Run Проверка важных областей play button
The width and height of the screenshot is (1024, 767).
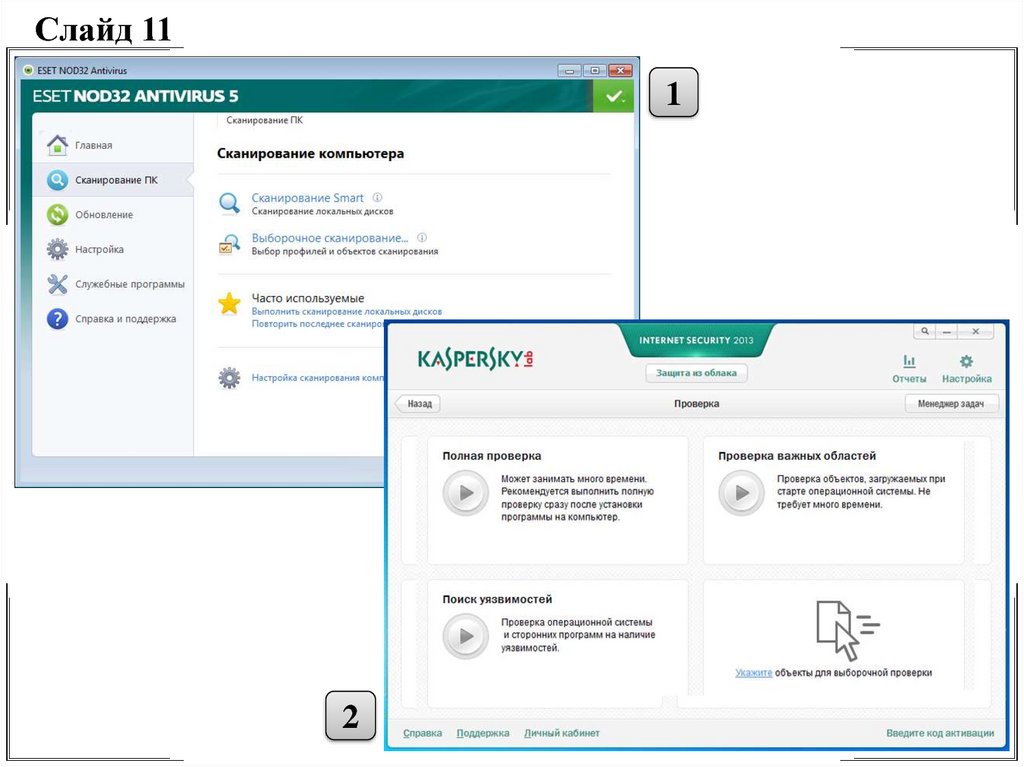pyautogui.click(x=741, y=493)
